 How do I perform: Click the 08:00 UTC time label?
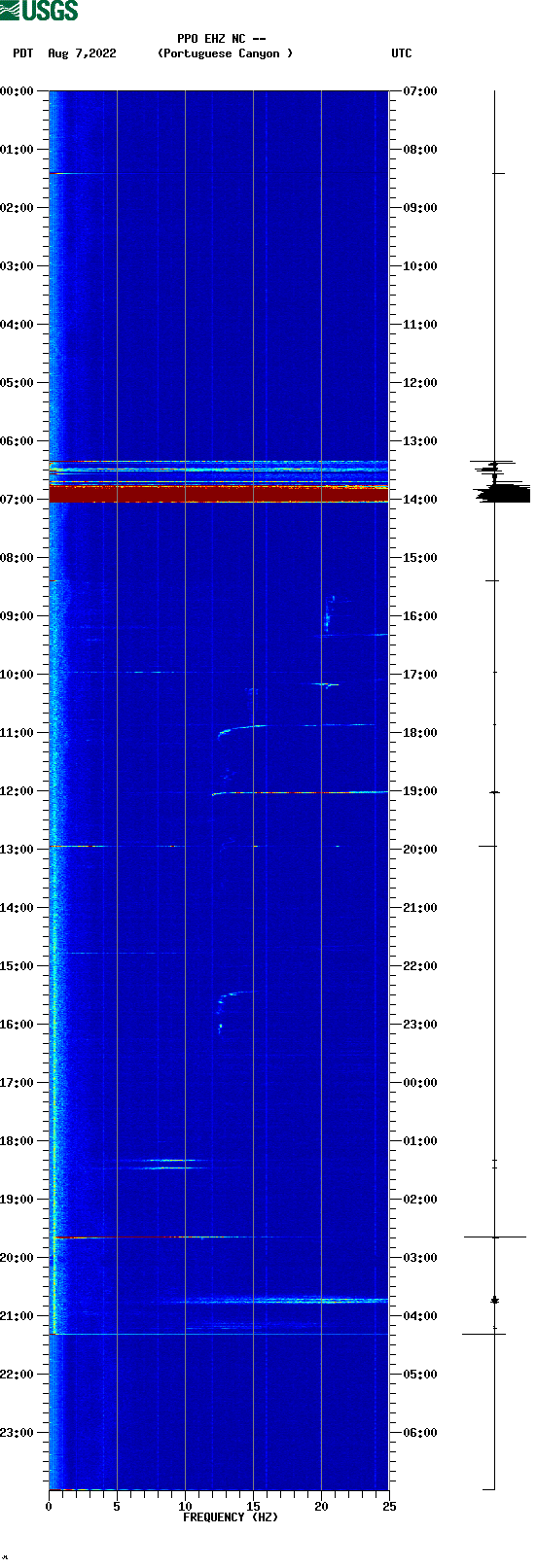(420, 150)
